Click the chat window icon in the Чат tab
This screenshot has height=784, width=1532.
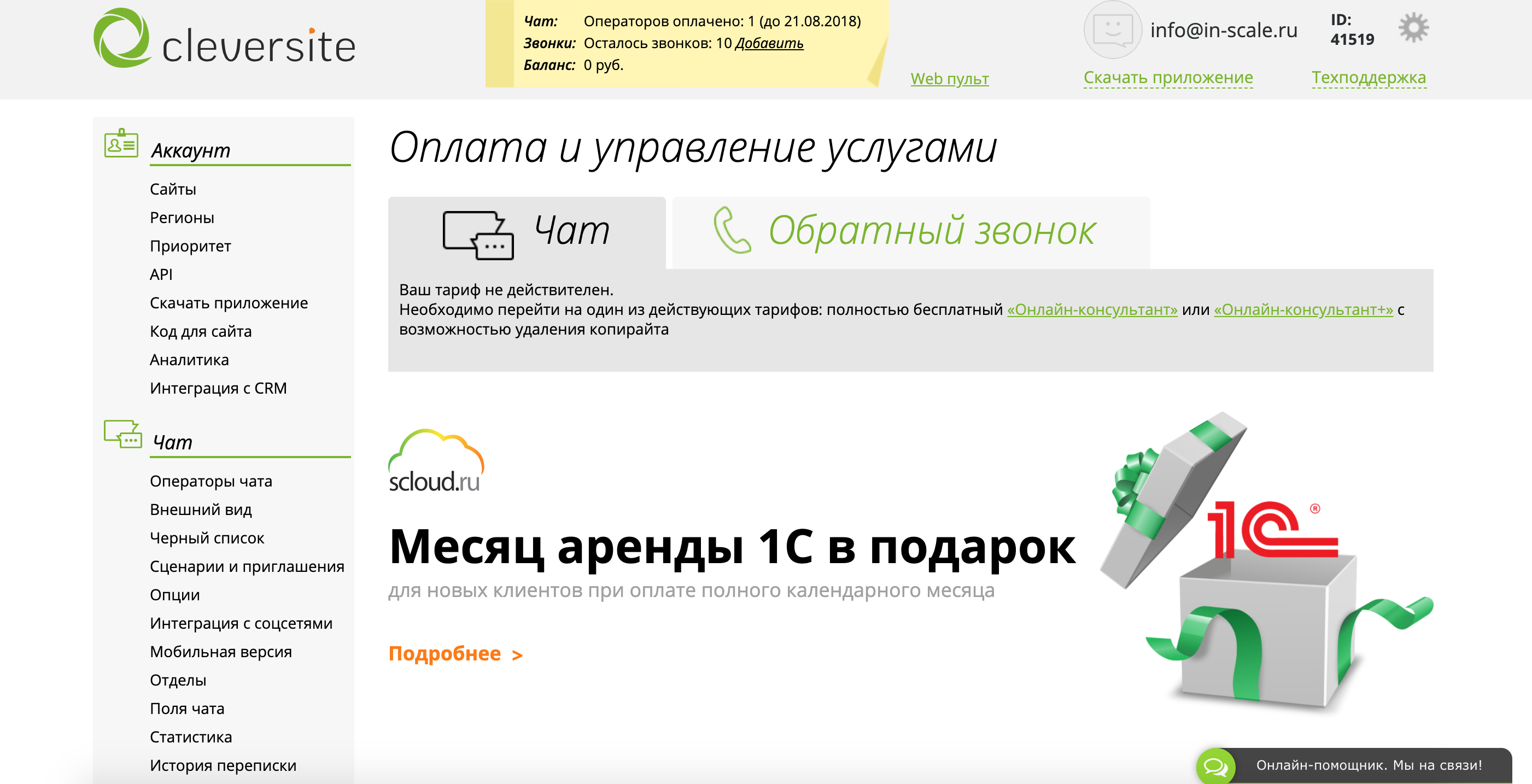tap(478, 235)
